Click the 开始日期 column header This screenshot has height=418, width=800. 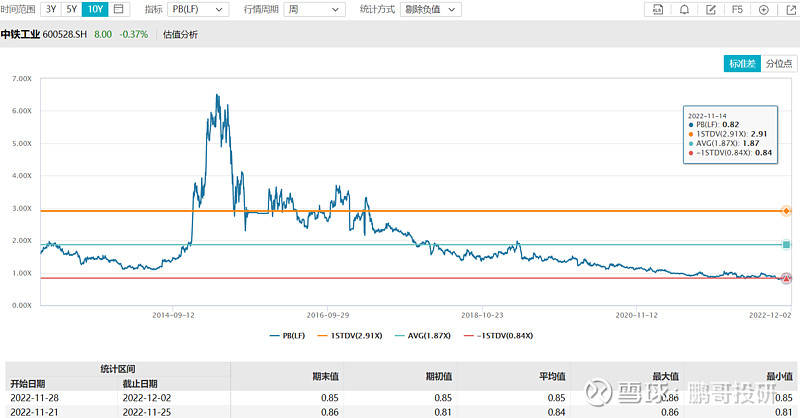[x=28, y=383]
